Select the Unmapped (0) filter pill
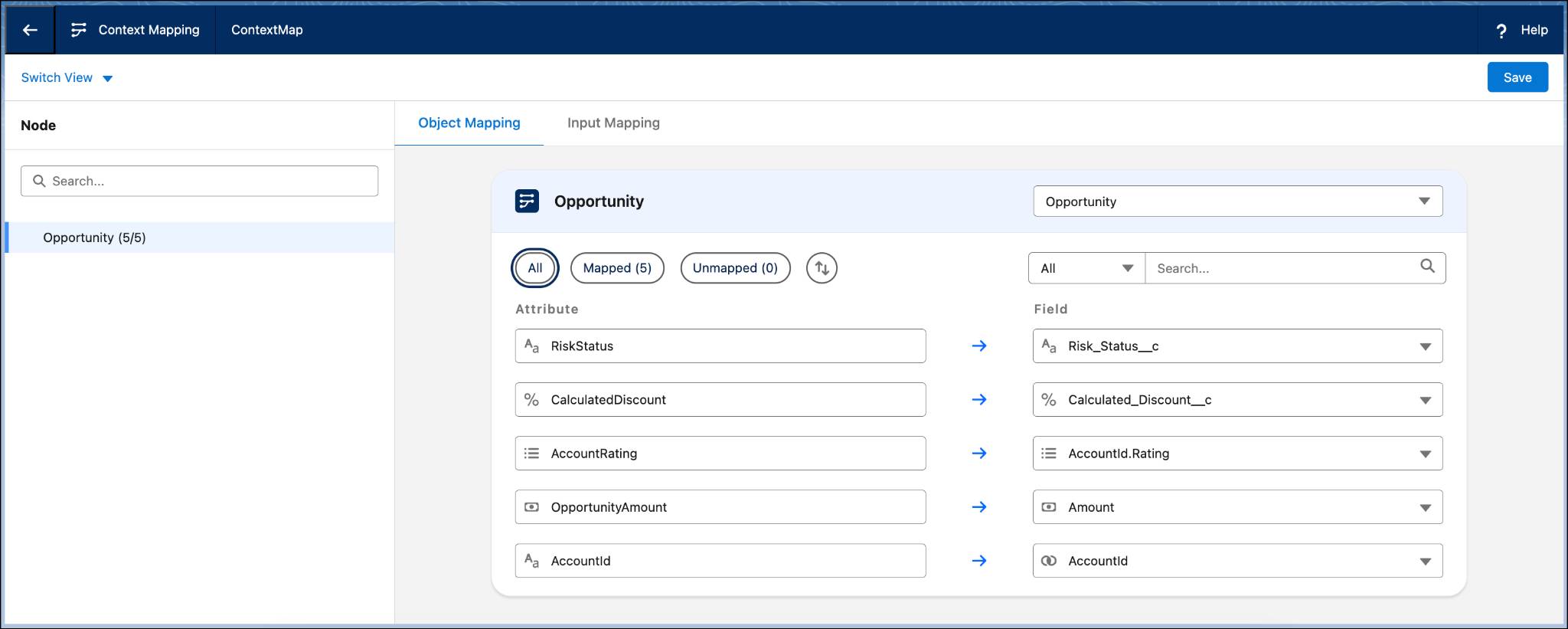 click(735, 268)
